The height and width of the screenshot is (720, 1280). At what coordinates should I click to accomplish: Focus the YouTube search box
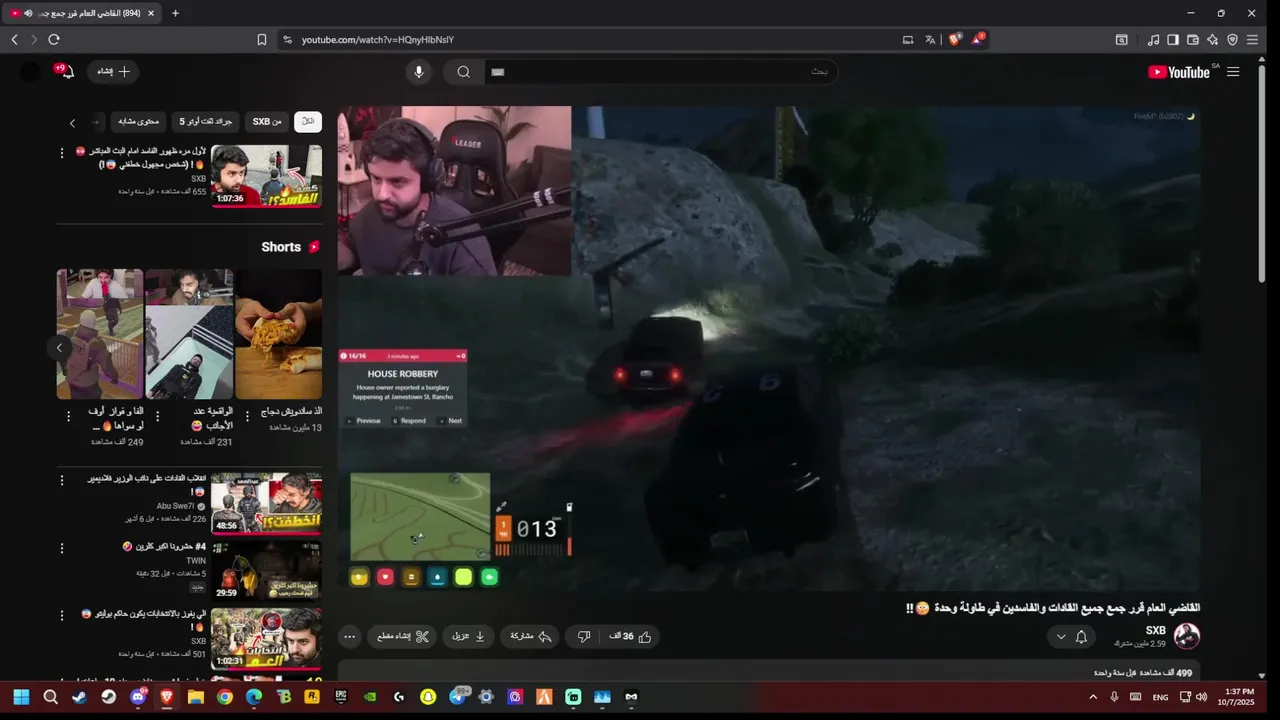coord(660,72)
